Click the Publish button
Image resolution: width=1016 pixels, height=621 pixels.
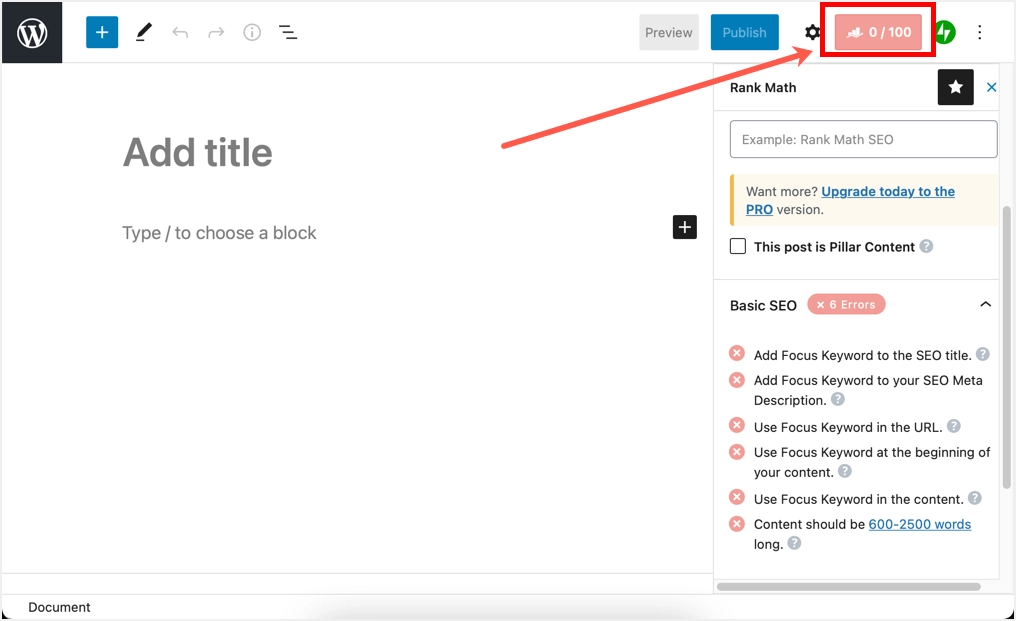click(744, 32)
